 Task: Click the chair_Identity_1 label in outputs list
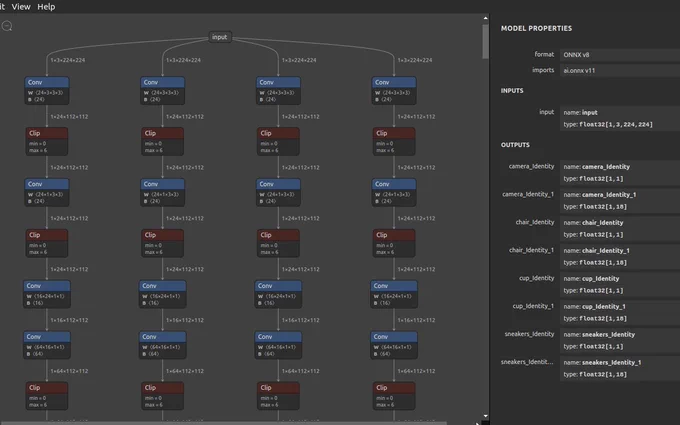click(531, 250)
